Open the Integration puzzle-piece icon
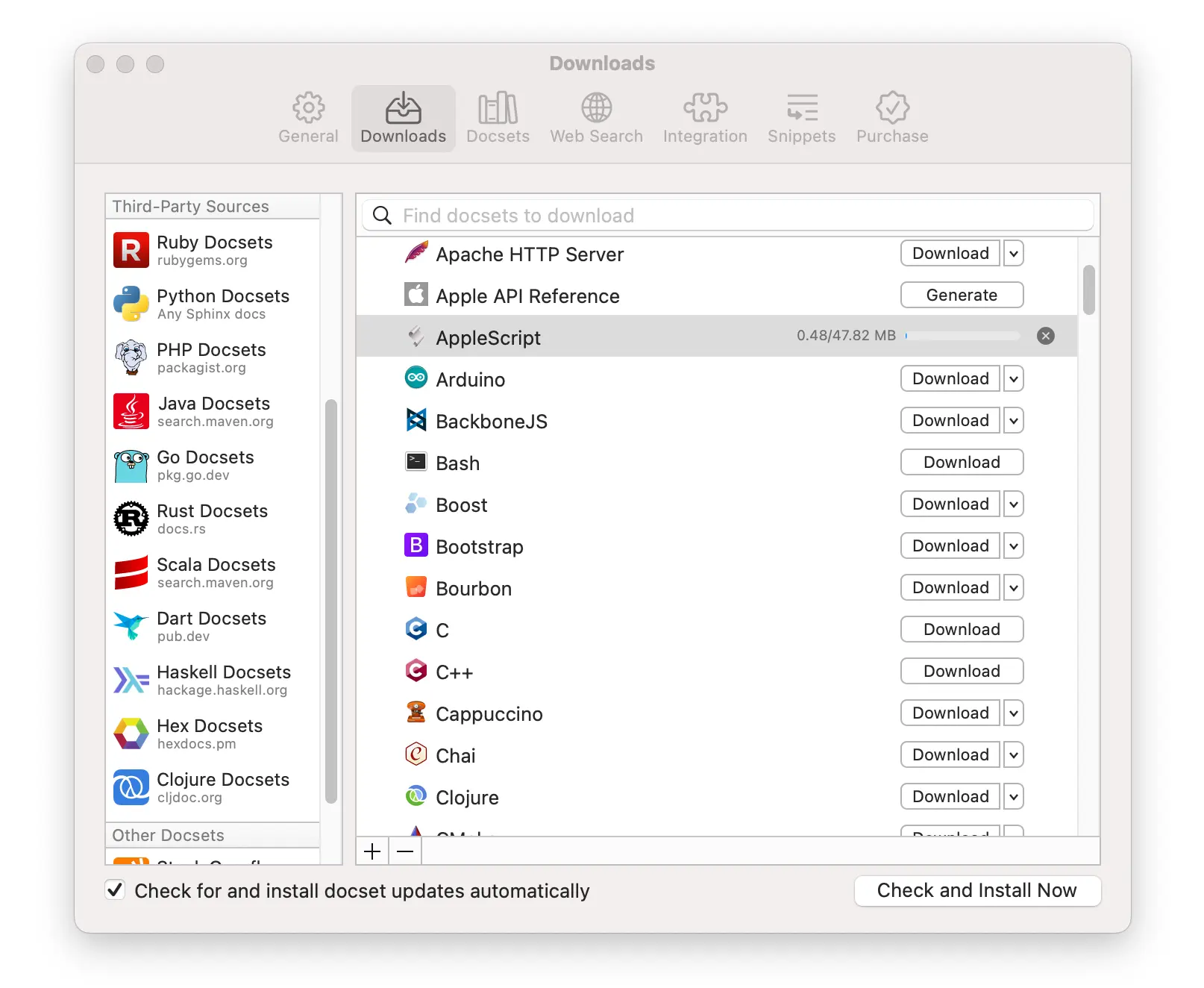This screenshot has width=1204, height=988. tap(705, 108)
